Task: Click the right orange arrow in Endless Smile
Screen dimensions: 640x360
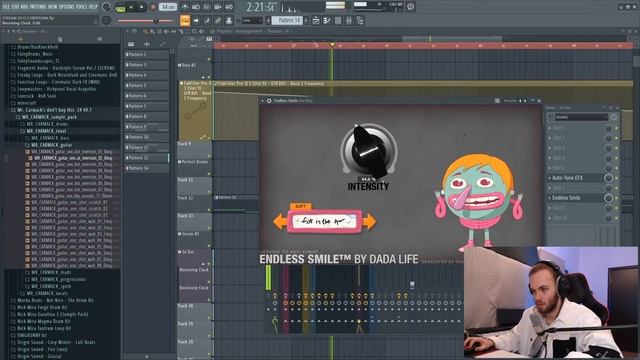Action: (369, 222)
